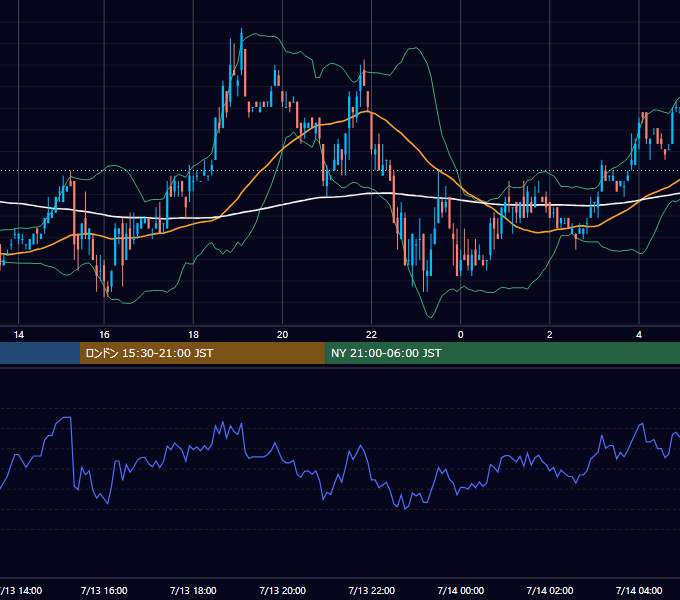The image size is (680, 600).
Task: Click the '7/14 02:00' date label
Action: tap(550, 590)
